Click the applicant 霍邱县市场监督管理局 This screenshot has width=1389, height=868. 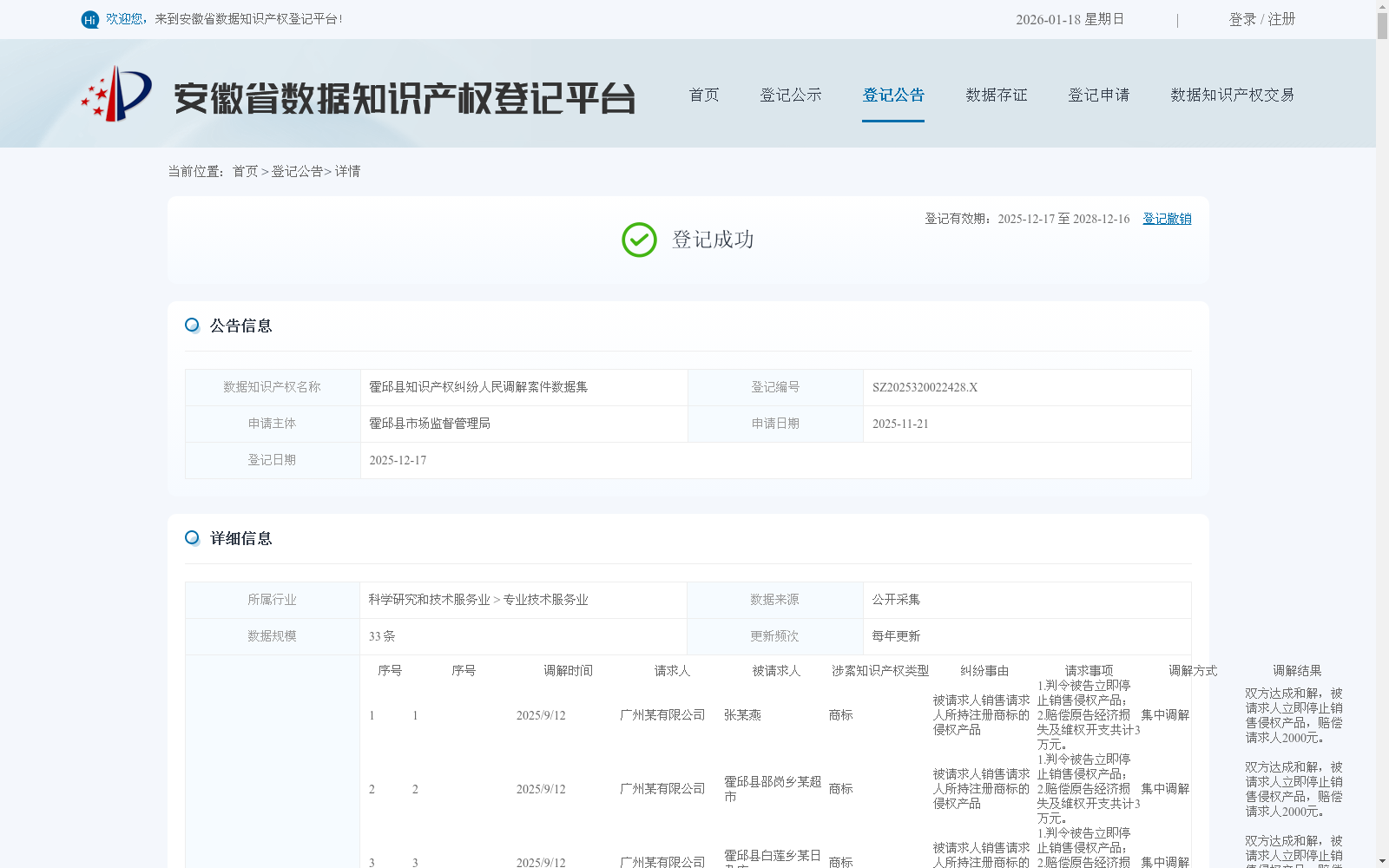coord(430,424)
